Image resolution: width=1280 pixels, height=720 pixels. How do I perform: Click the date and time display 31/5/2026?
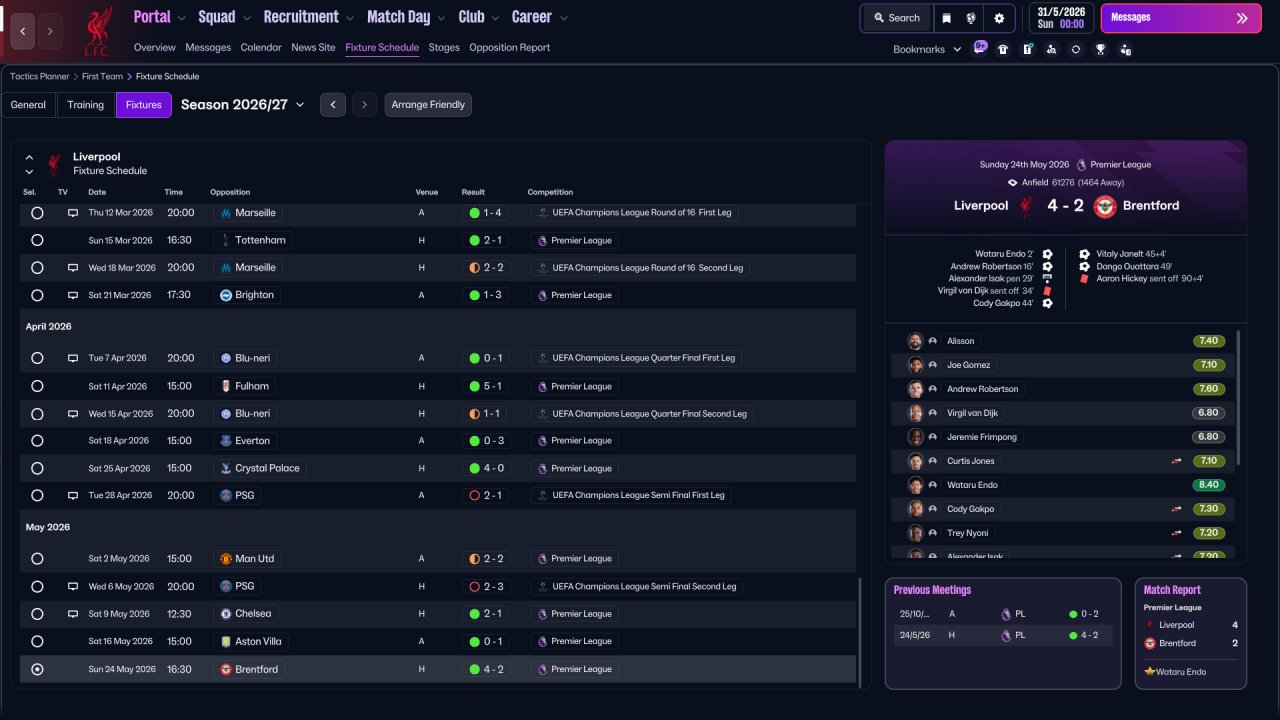click(x=1061, y=18)
